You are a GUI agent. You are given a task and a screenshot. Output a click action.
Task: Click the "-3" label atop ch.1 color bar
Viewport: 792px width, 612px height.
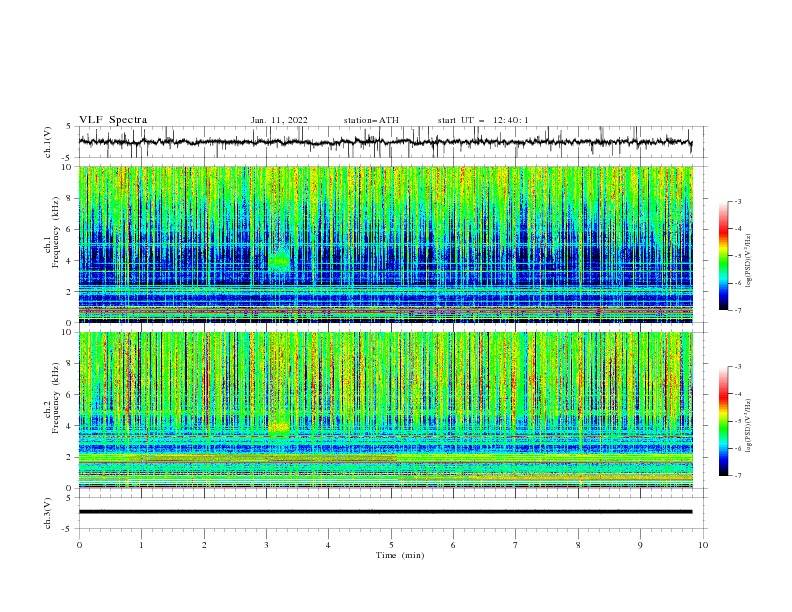click(x=738, y=201)
